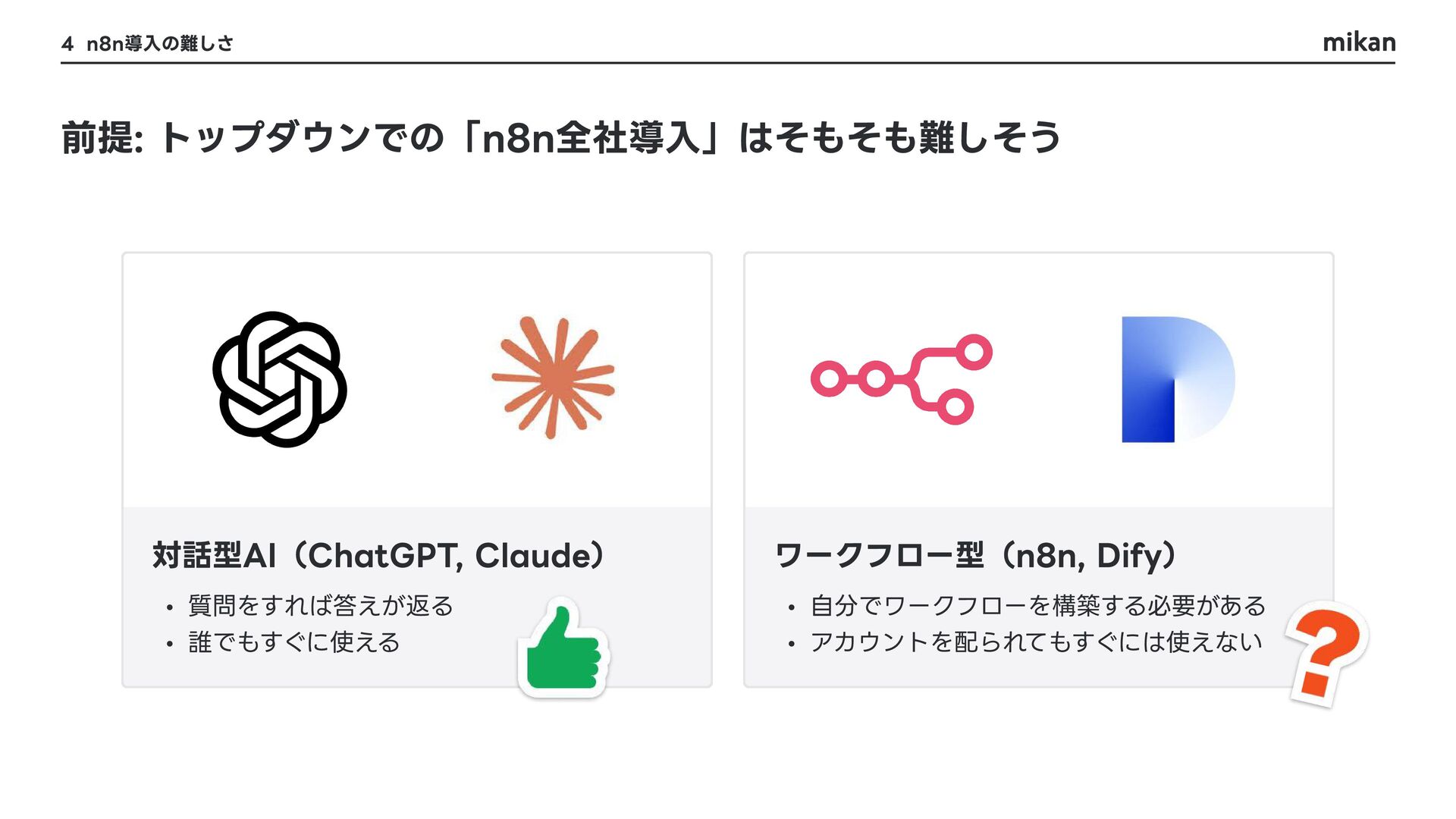The image size is (1456, 819).
Task: Select the ワークフロー型（n8n, Dify） heading
Action: [976, 556]
